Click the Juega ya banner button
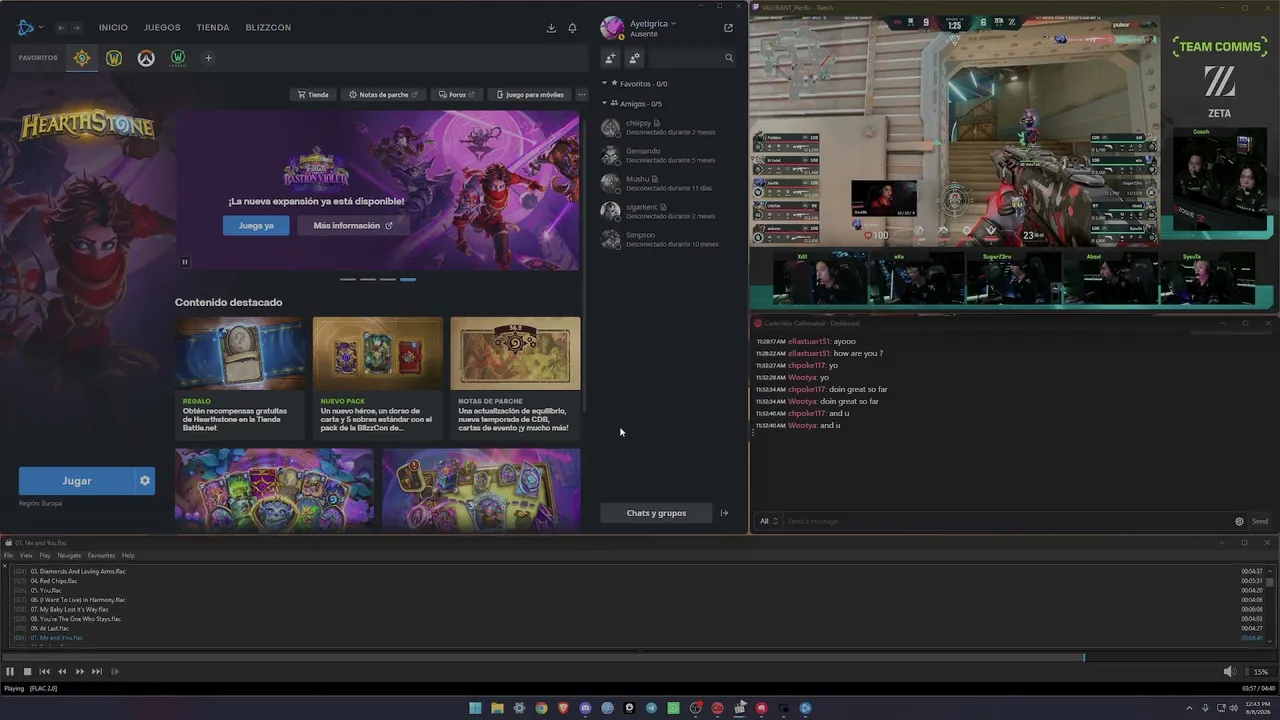 (x=256, y=226)
